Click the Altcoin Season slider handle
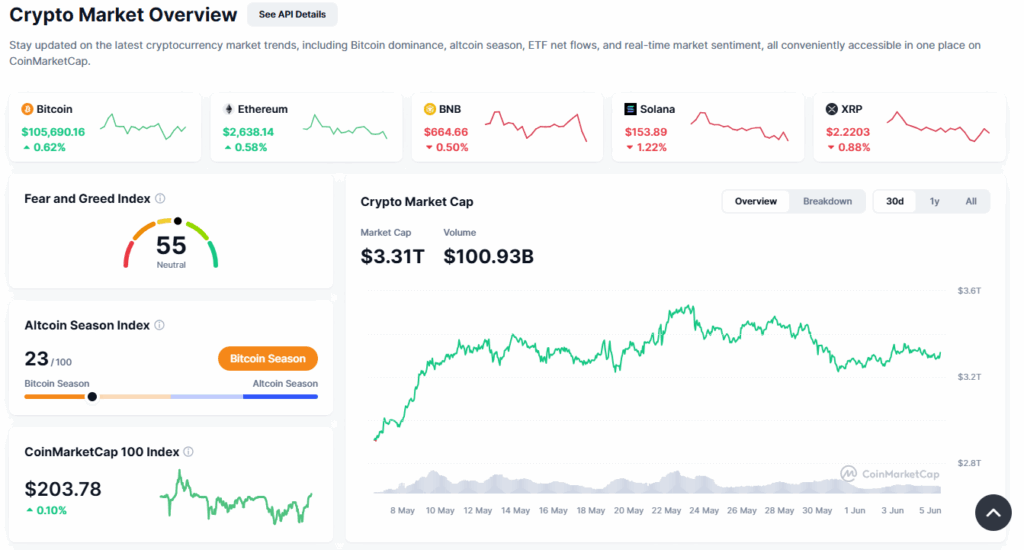 (92, 396)
